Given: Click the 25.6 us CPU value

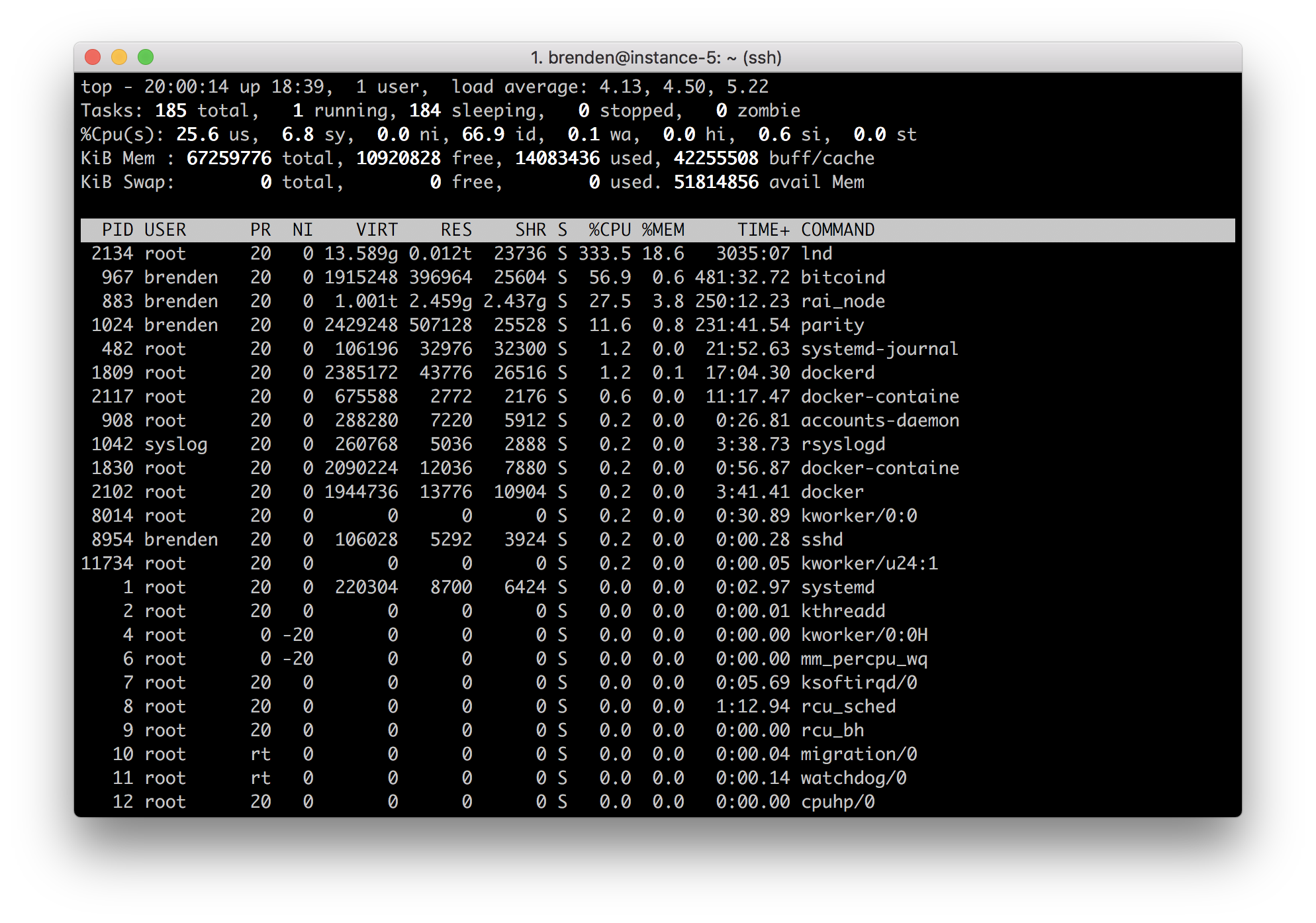Looking at the screenshot, I should [x=197, y=134].
